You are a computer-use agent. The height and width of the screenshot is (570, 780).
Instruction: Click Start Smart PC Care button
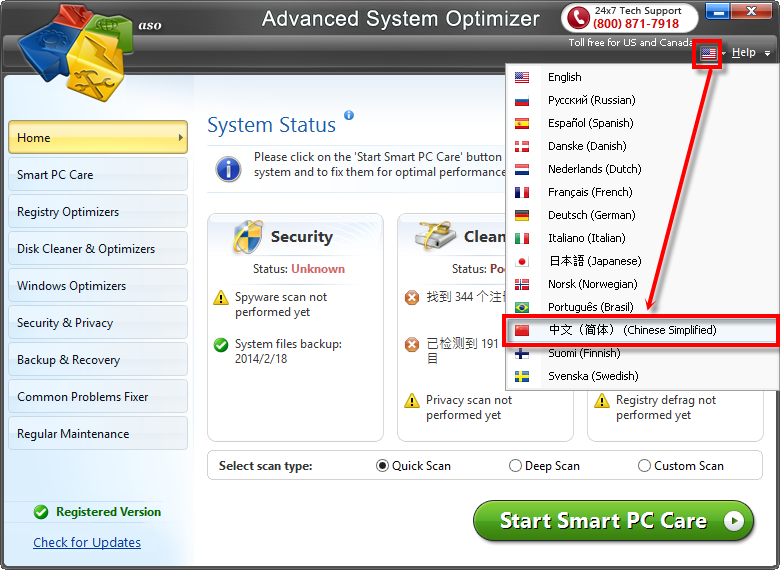coord(613,521)
